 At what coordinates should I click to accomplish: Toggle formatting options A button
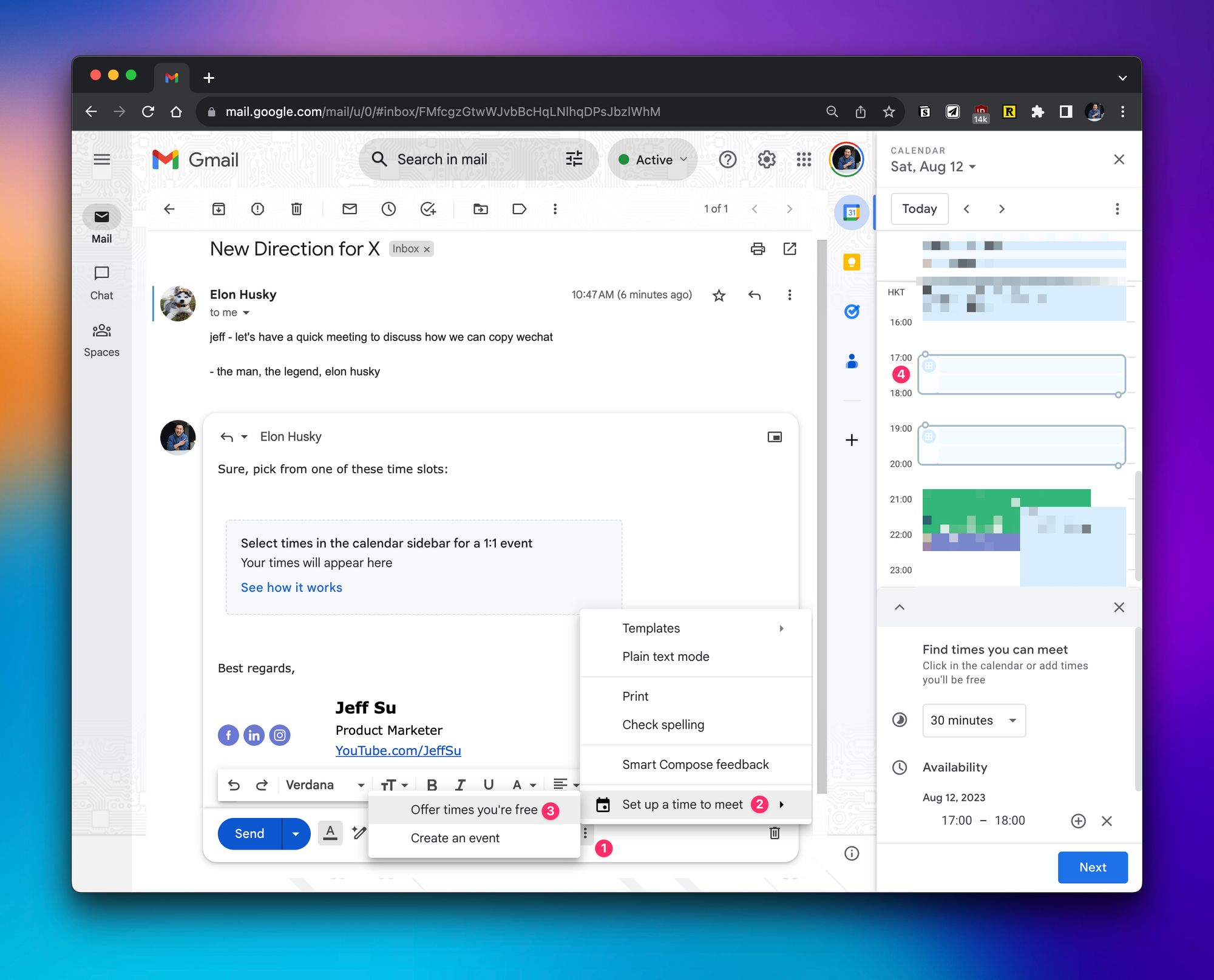(330, 833)
